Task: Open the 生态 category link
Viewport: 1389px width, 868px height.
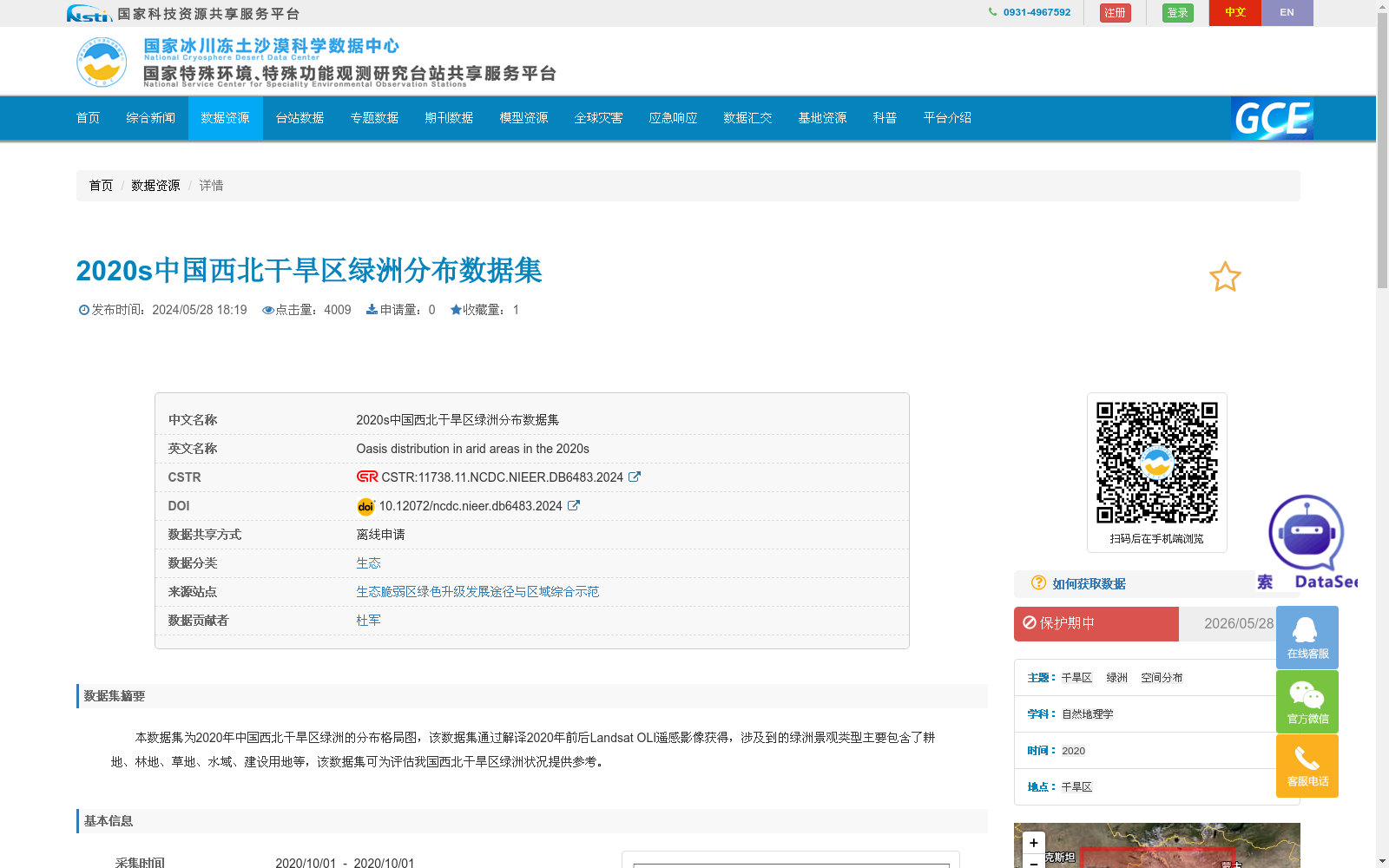Action: pyautogui.click(x=368, y=562)
